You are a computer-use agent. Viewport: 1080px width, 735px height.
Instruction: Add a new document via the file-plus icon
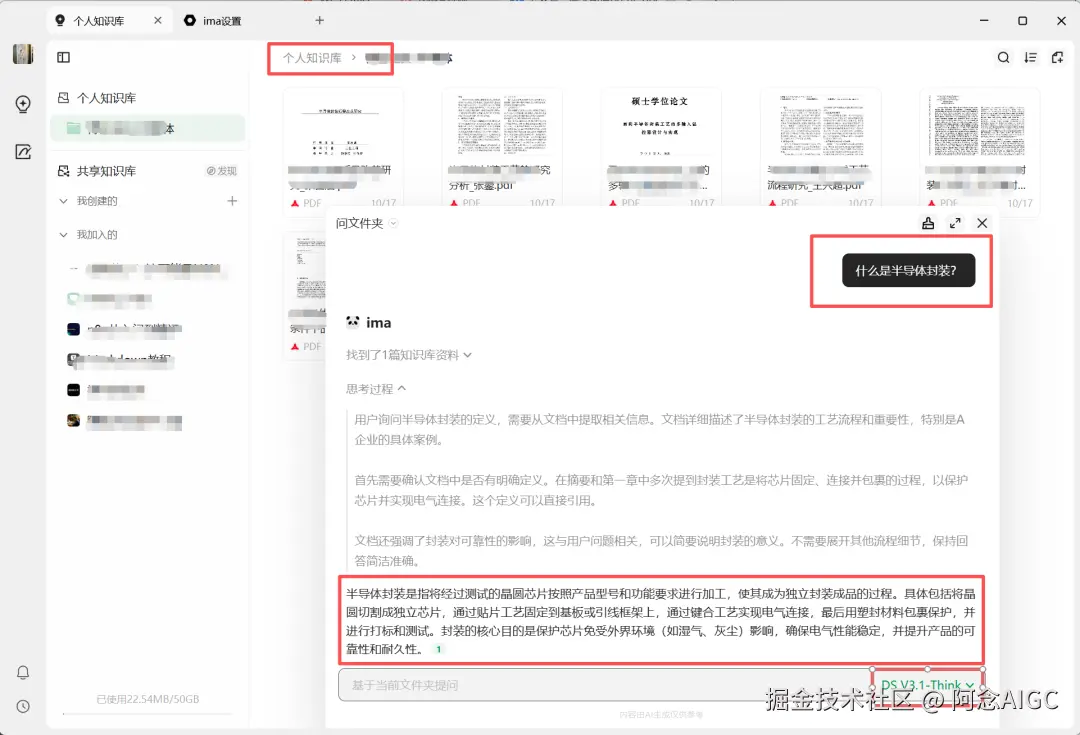pos(1057,58)
